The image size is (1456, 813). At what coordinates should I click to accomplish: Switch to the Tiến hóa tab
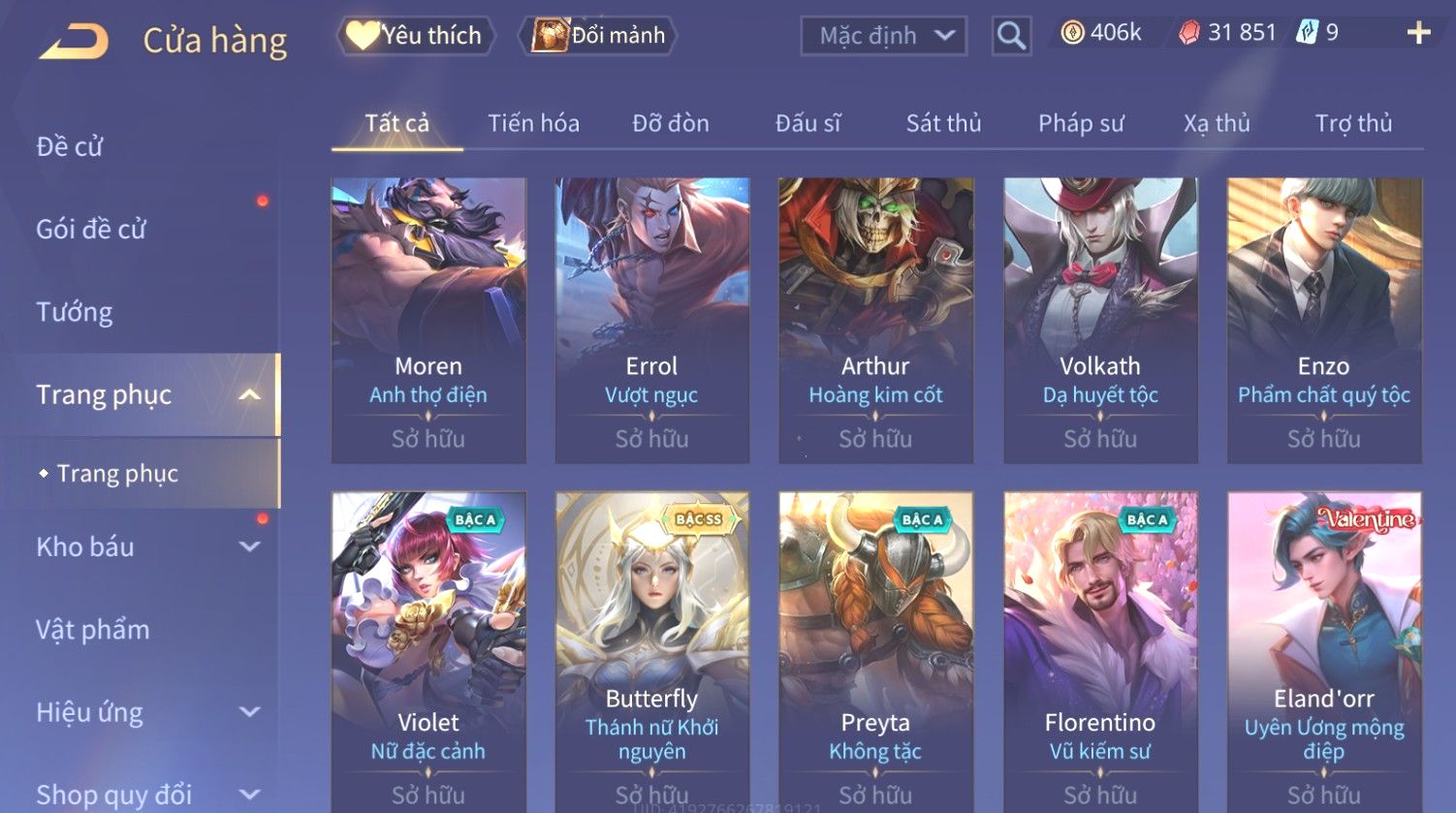point(533,123)
